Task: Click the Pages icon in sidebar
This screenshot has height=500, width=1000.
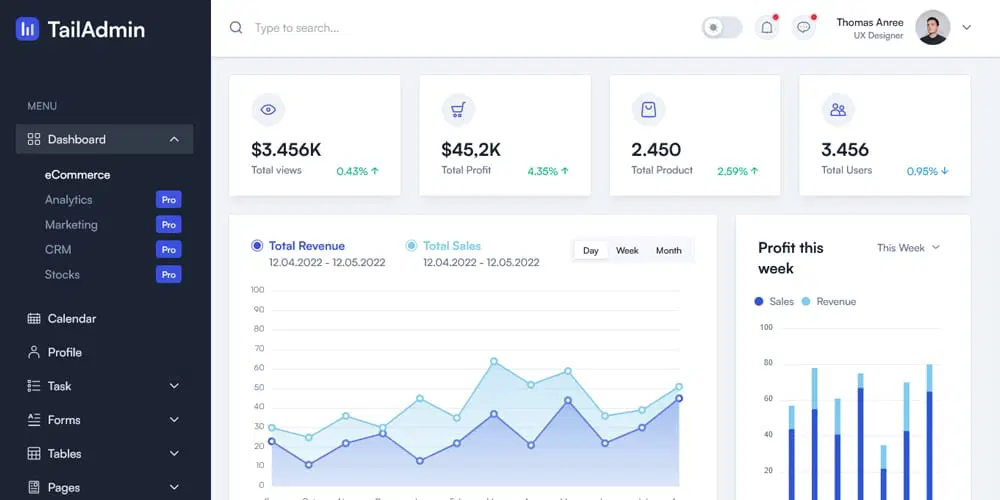Action: (34, 487)
